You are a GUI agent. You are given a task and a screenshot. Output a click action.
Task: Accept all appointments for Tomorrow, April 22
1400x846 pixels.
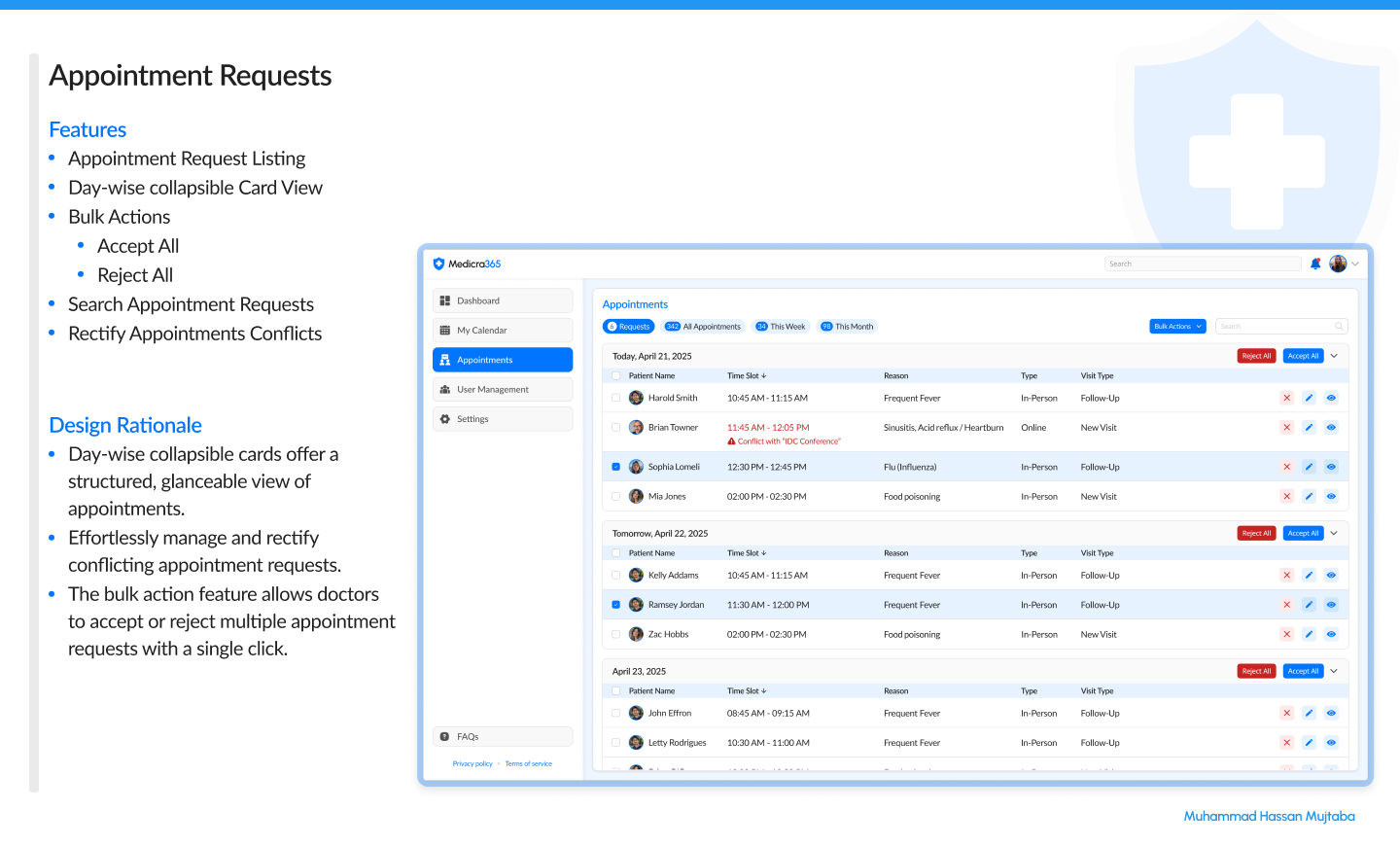coord(1303,533)
